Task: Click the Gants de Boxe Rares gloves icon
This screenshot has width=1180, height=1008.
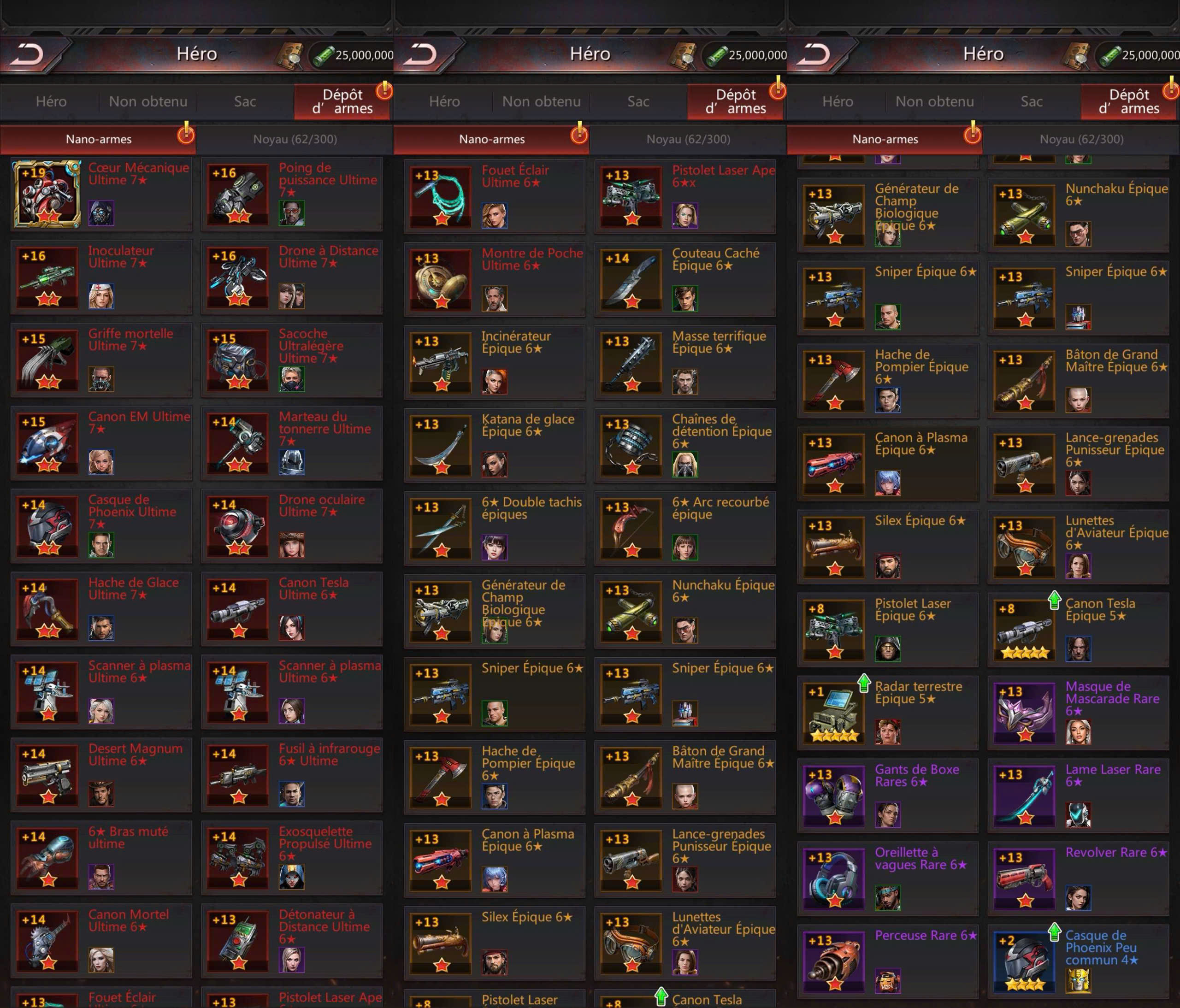Action: click(x=834, y=796)
